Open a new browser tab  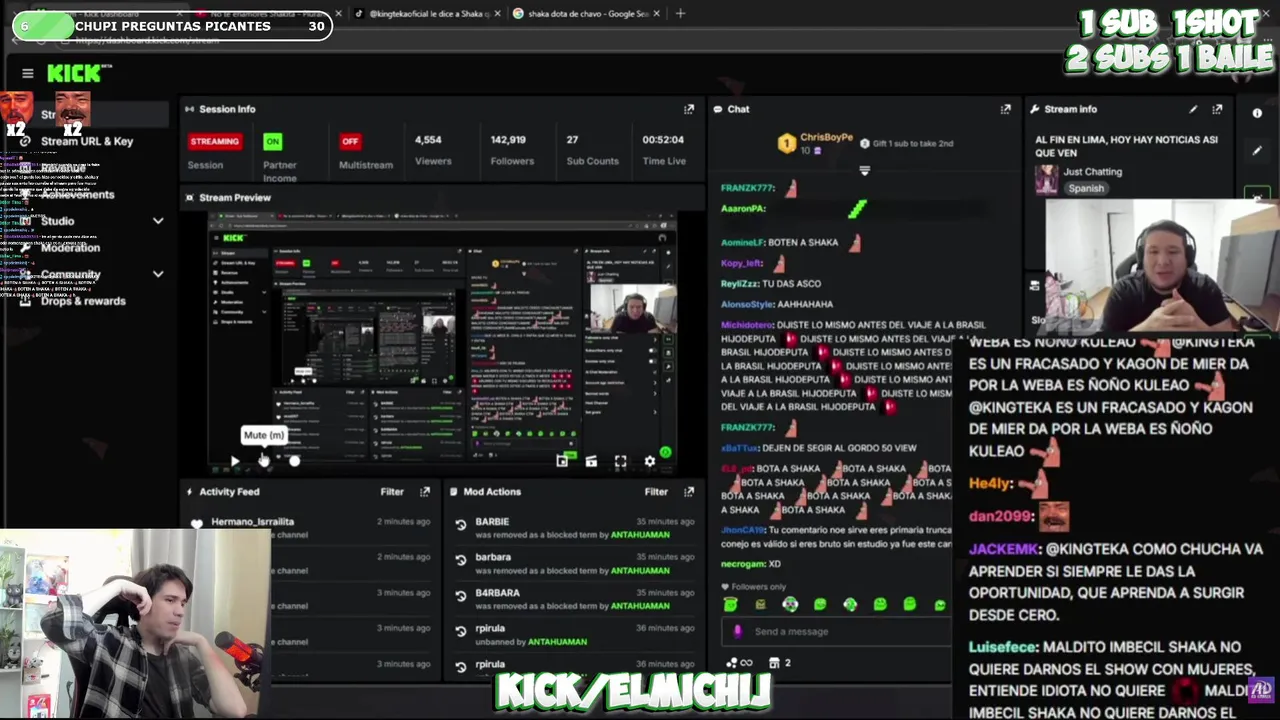click(680, 14)
